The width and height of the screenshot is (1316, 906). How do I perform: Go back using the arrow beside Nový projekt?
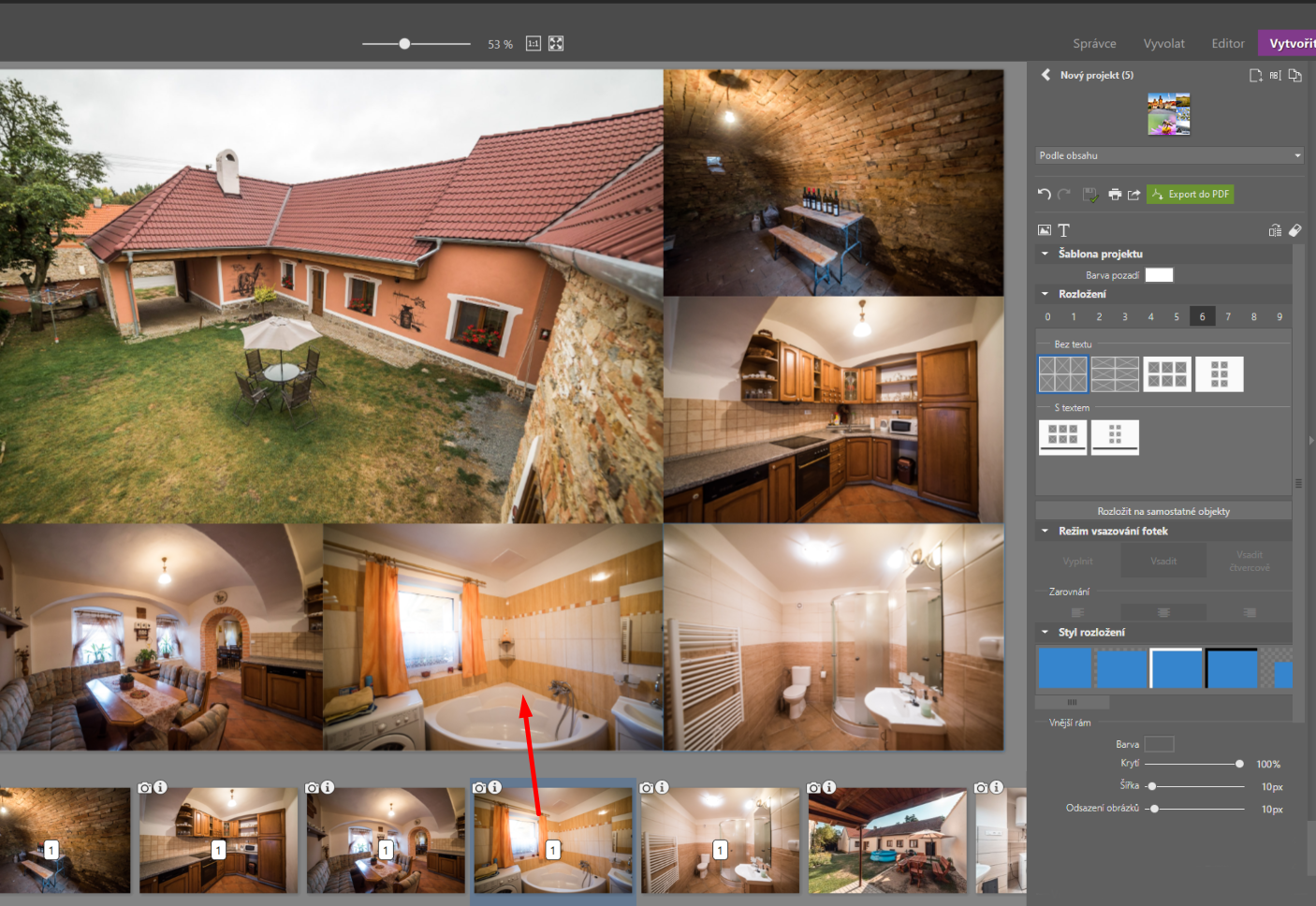(1045, 75)
